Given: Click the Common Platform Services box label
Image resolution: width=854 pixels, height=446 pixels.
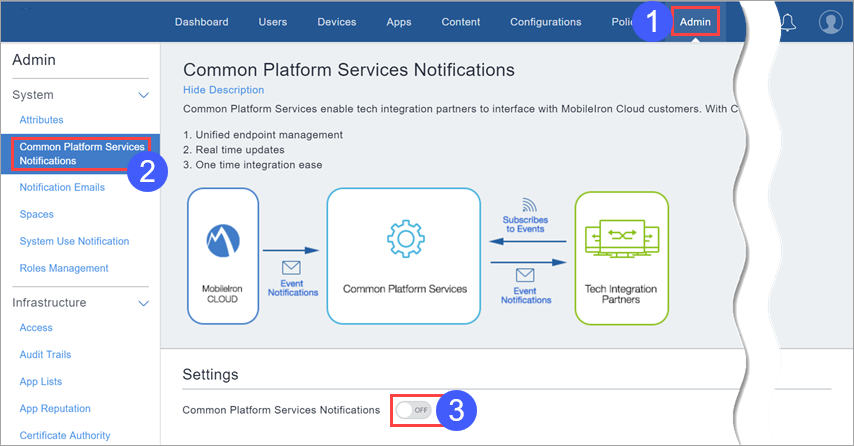Looking at the screenshot, I should tap(405, 289).
